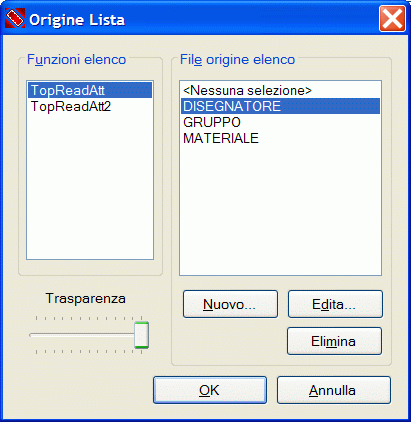Select TopReadAtt in Funzioni elenco
The width and height of the screenshot is (411, 422).
point(90,90)
